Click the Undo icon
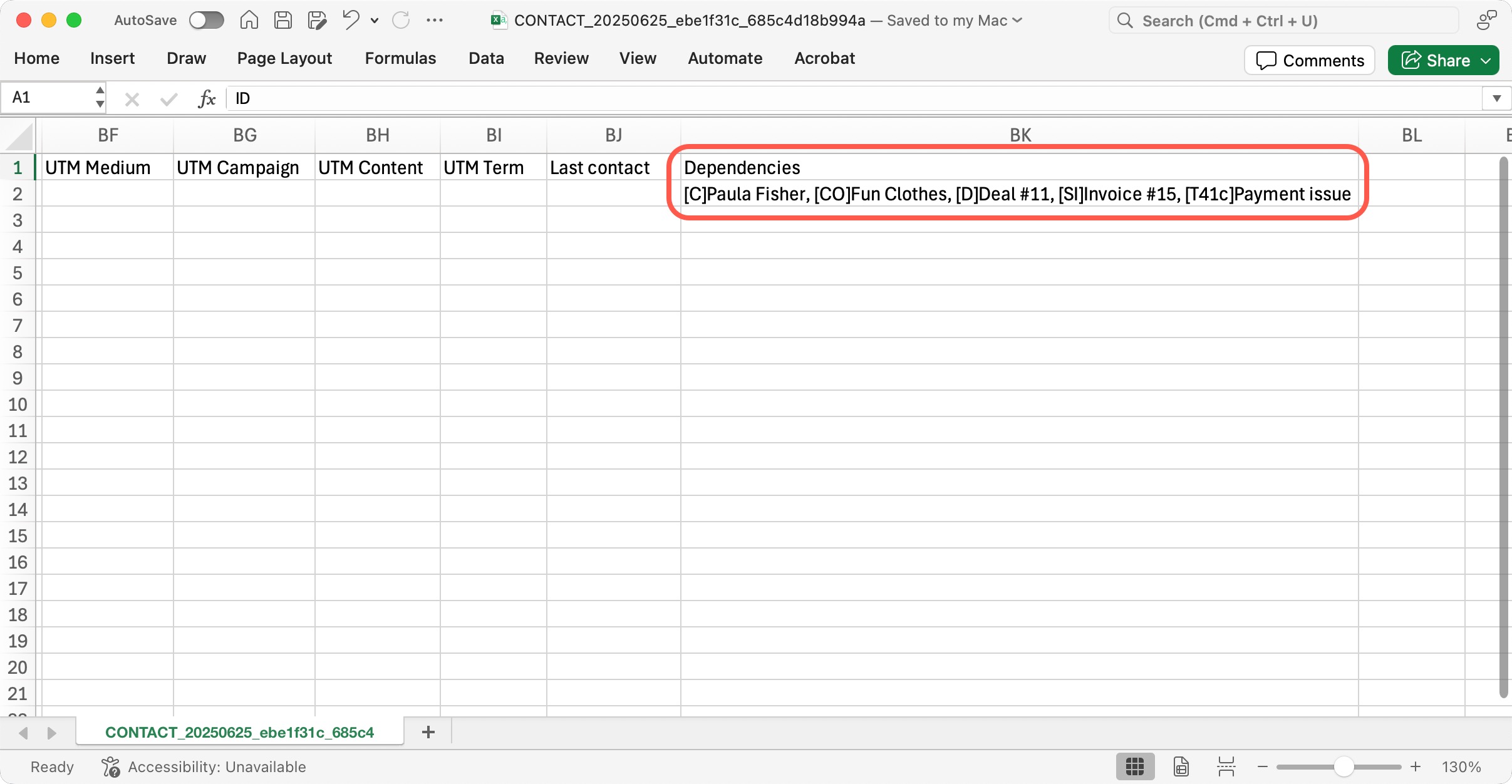The image size is (1512, 784). (x=350, y=19)
